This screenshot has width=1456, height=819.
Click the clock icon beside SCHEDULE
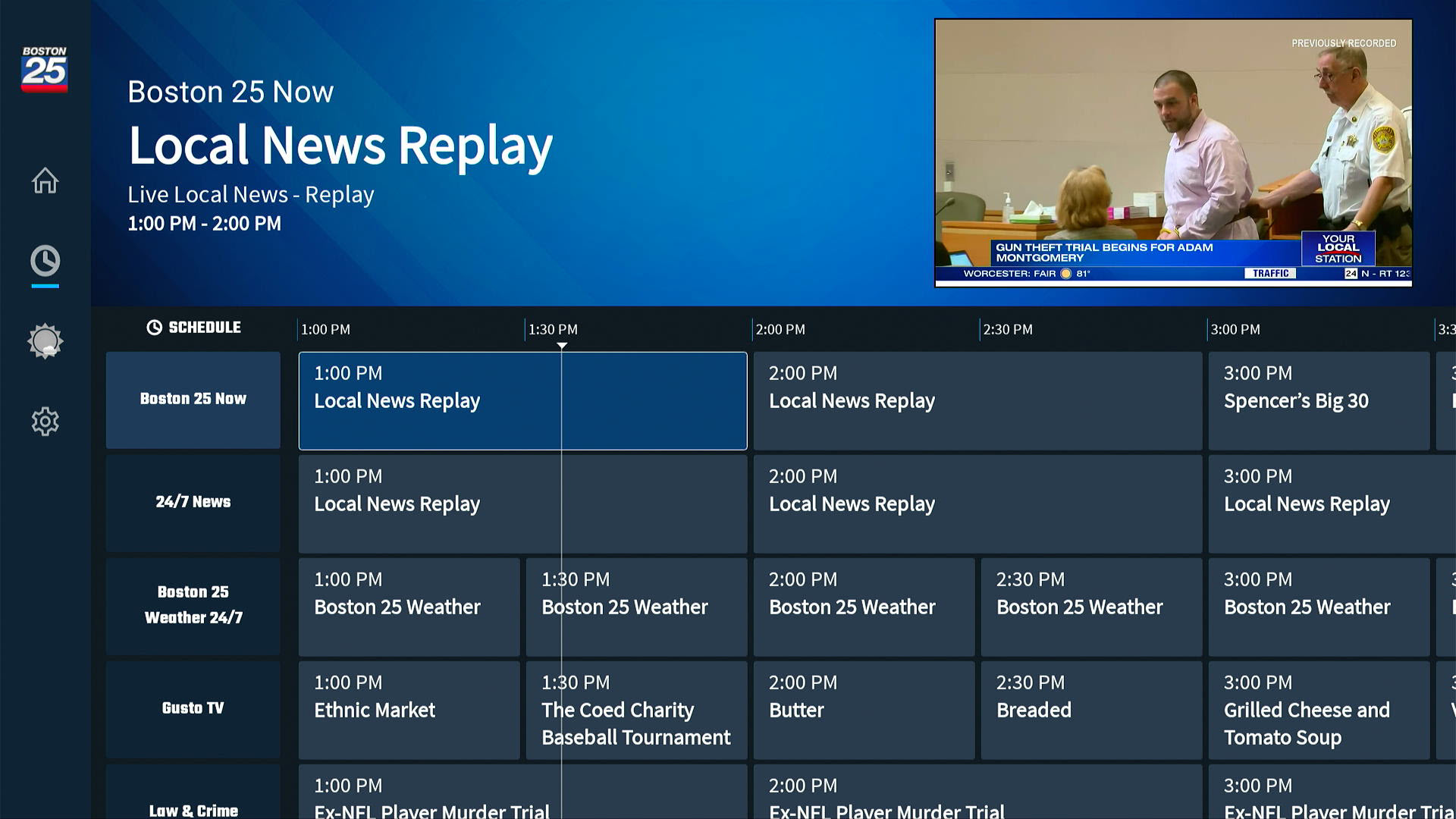pyautogui.click(x=154, y=328)
